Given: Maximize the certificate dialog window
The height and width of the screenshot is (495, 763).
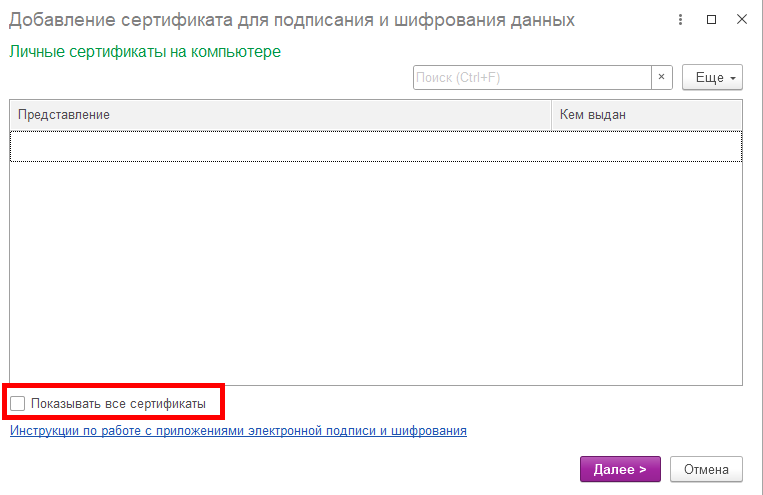Looking at the screenshot, I should pos(711,20).
